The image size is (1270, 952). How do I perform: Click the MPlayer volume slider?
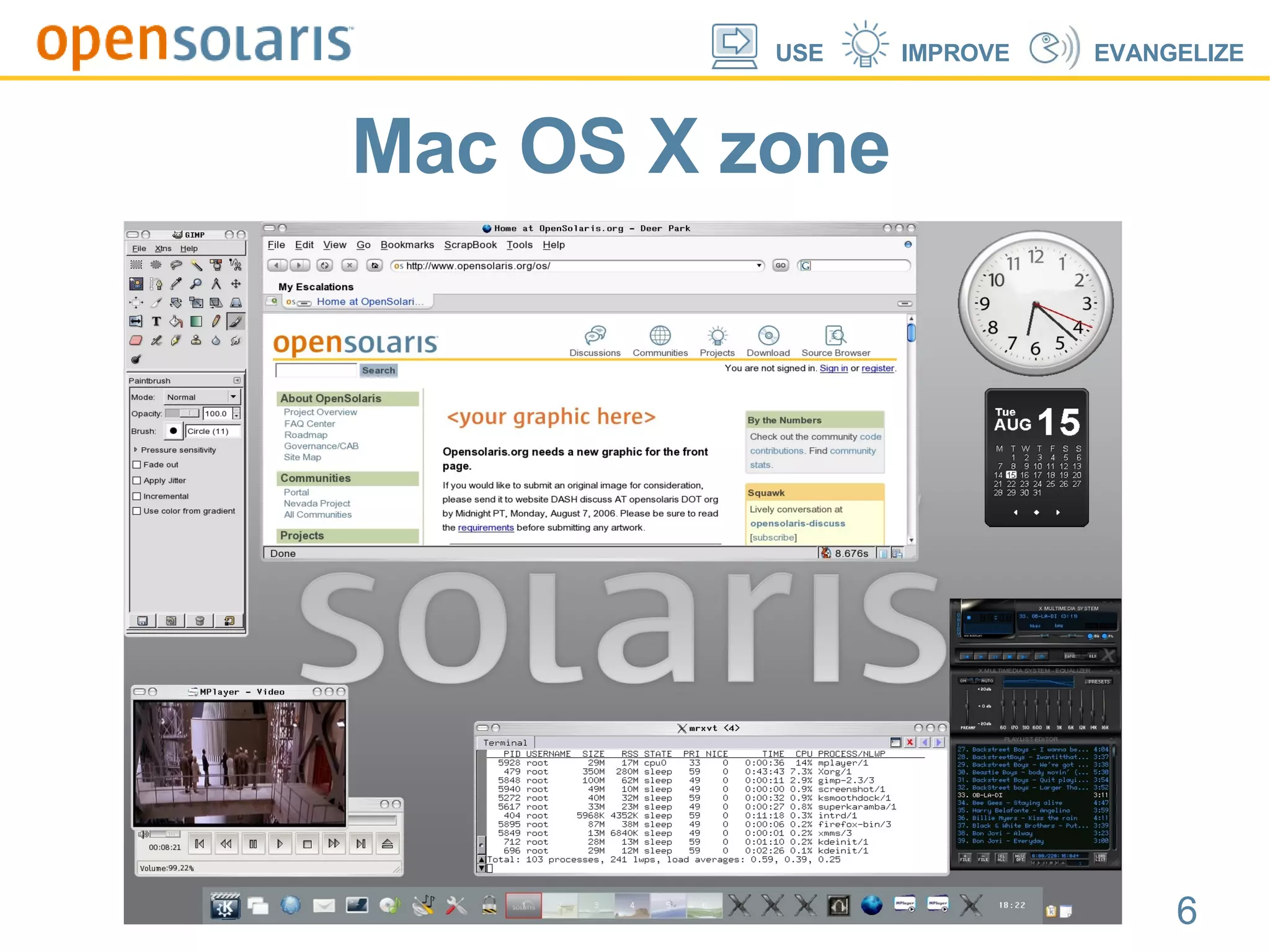point(165,834)
